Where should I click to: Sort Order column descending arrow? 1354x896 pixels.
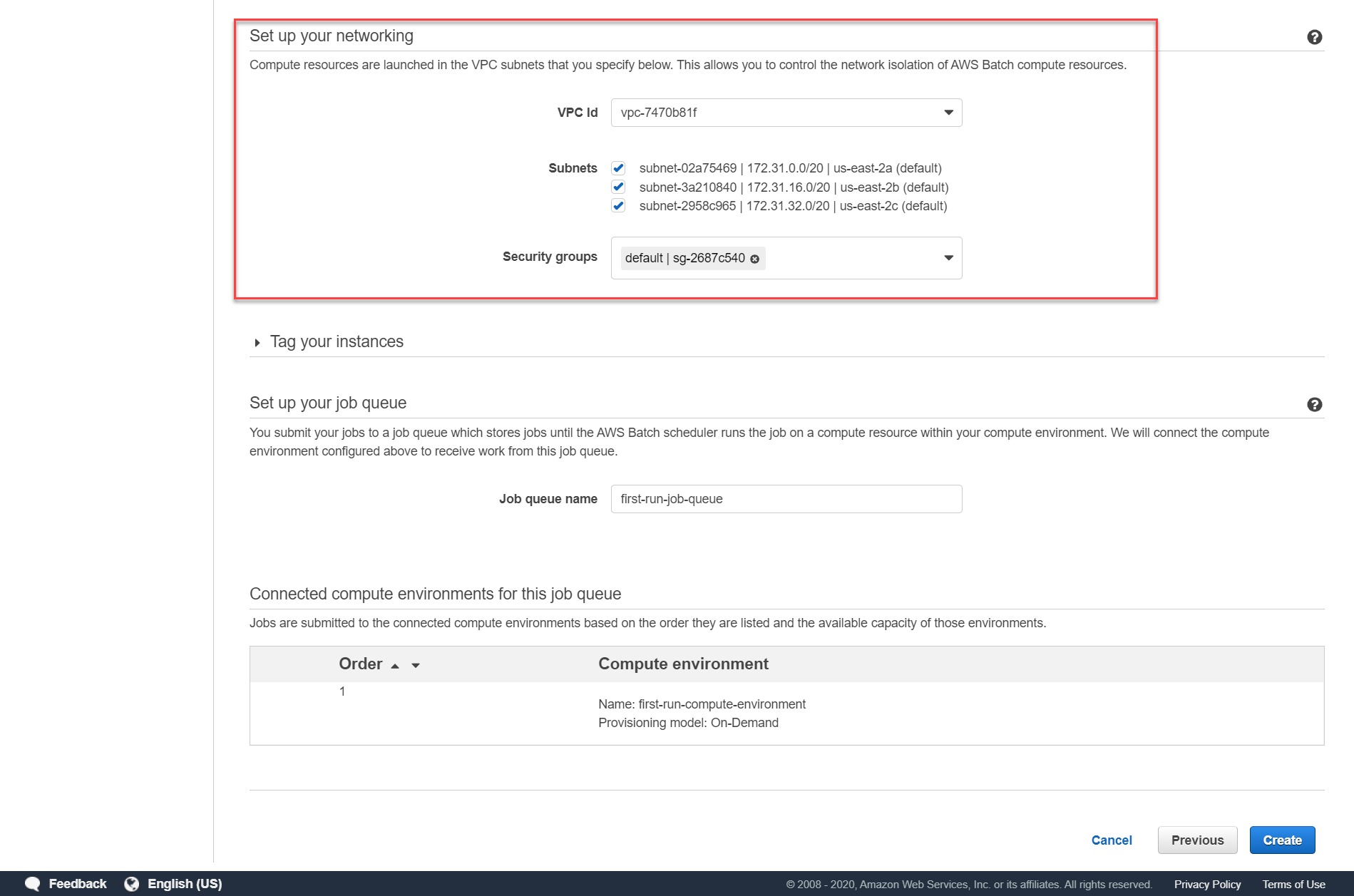pyautogui.click(x=416, y=666)
